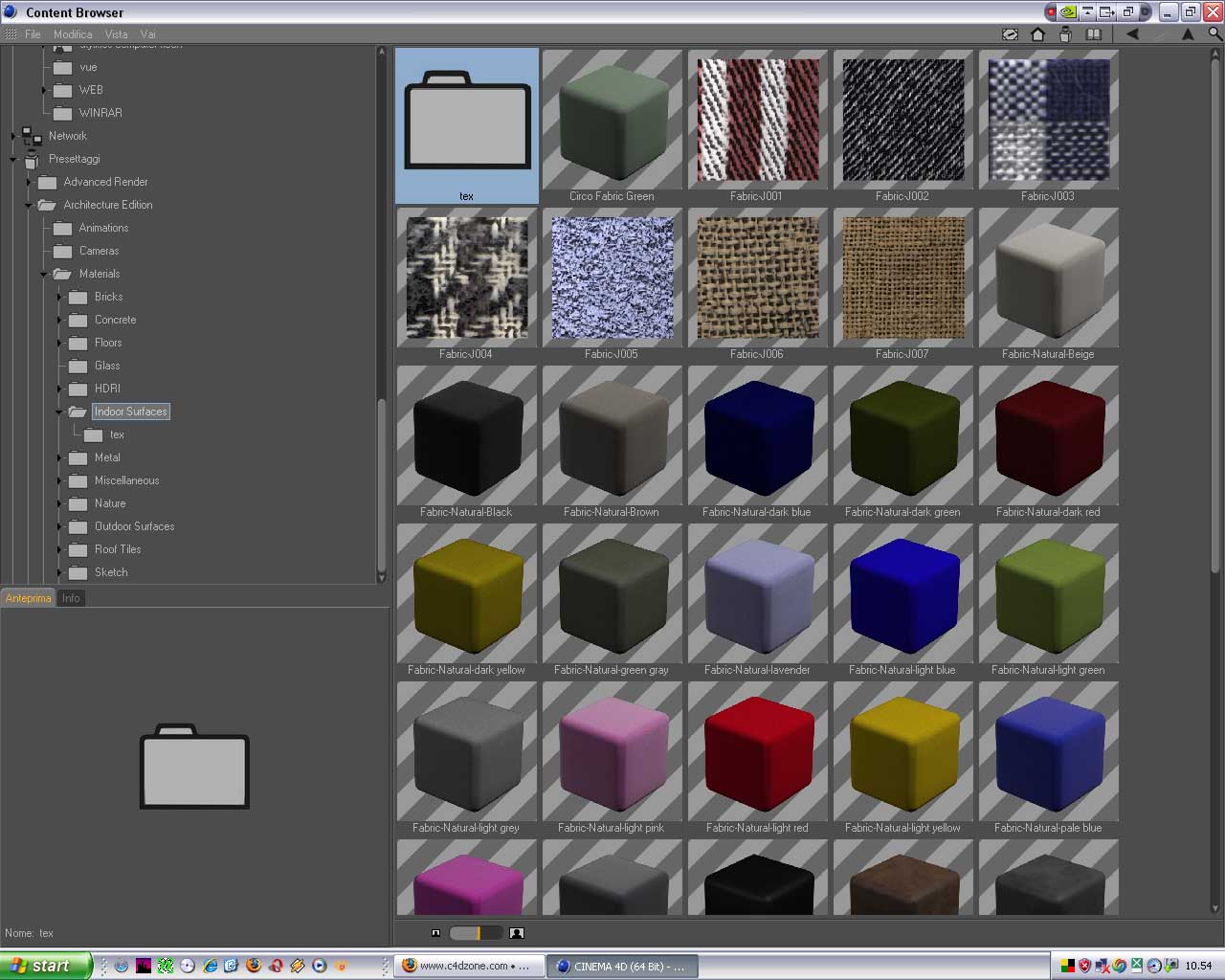Open the Modifica menu
The height and width of the screenshot is (980, 1225).
(73, 34)
